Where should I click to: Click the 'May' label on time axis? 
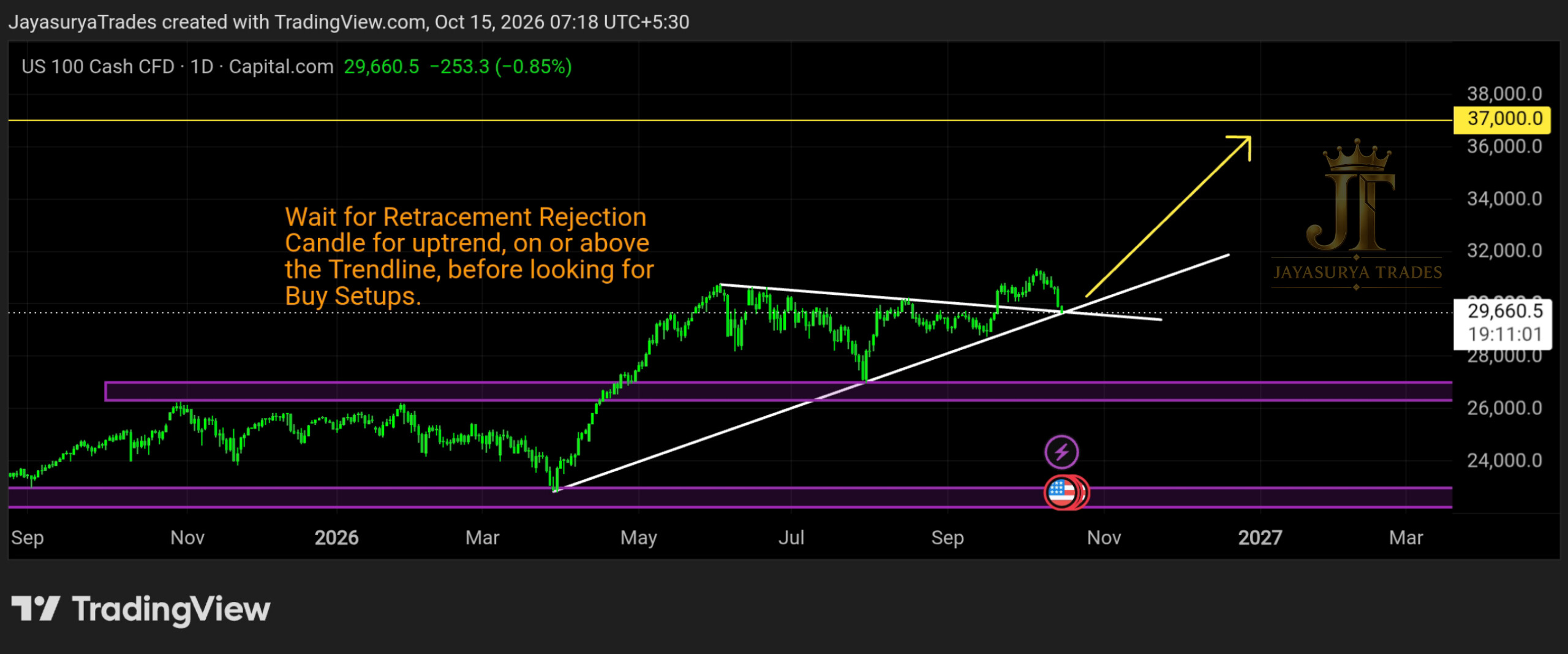pos(638,538)
